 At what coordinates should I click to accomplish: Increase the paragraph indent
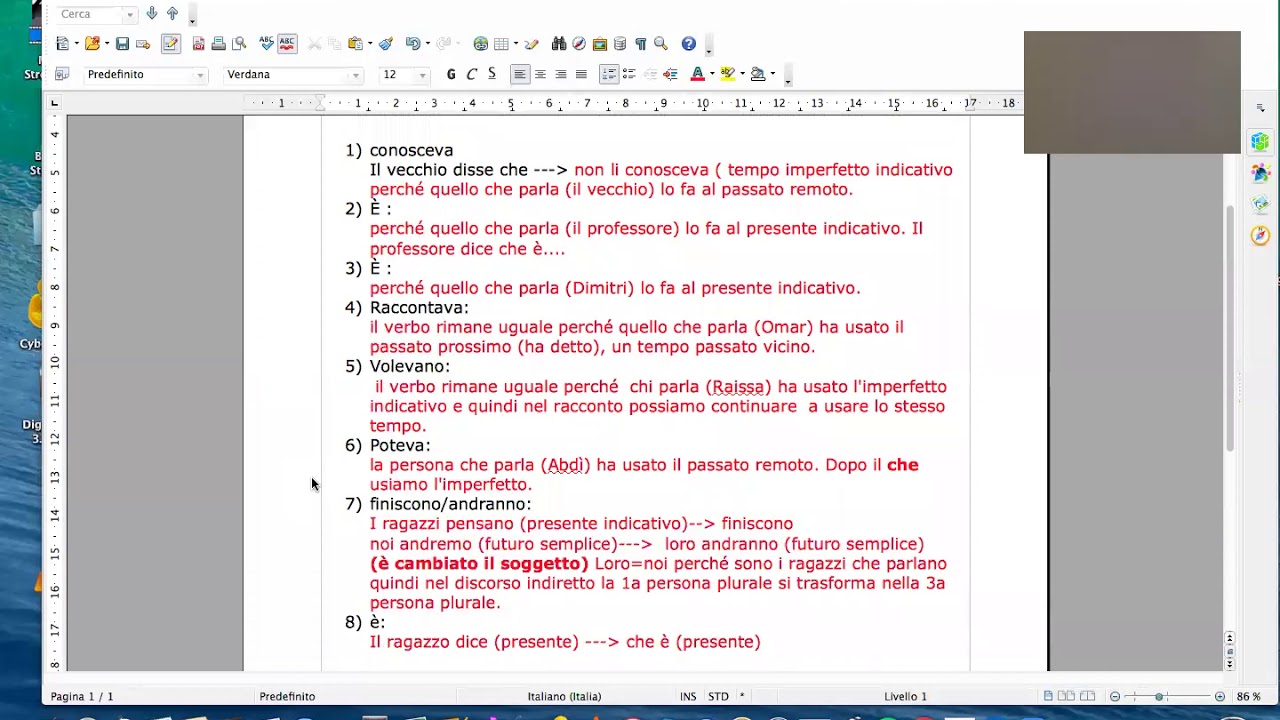670,74
